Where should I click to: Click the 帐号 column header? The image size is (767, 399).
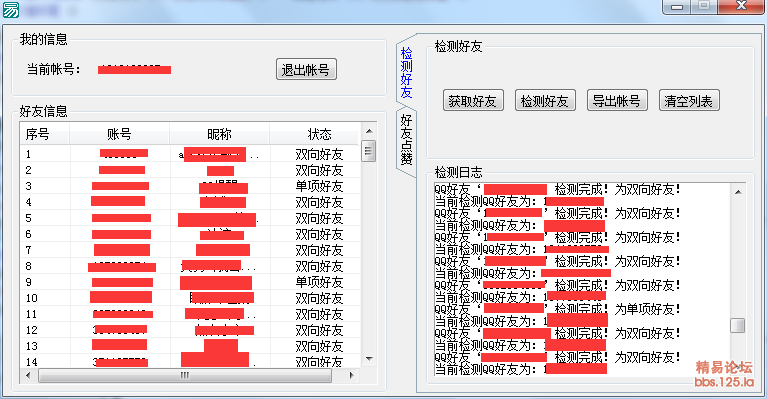[120, 134]
